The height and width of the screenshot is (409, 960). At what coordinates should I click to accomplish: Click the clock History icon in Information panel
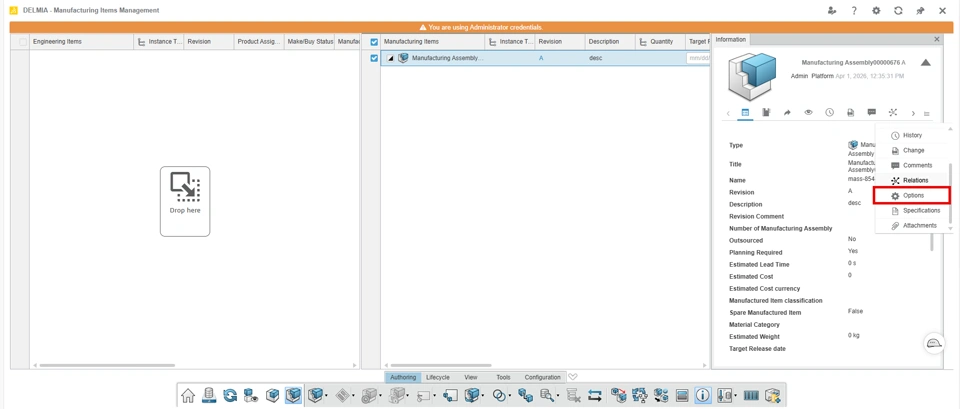(830, 113)
